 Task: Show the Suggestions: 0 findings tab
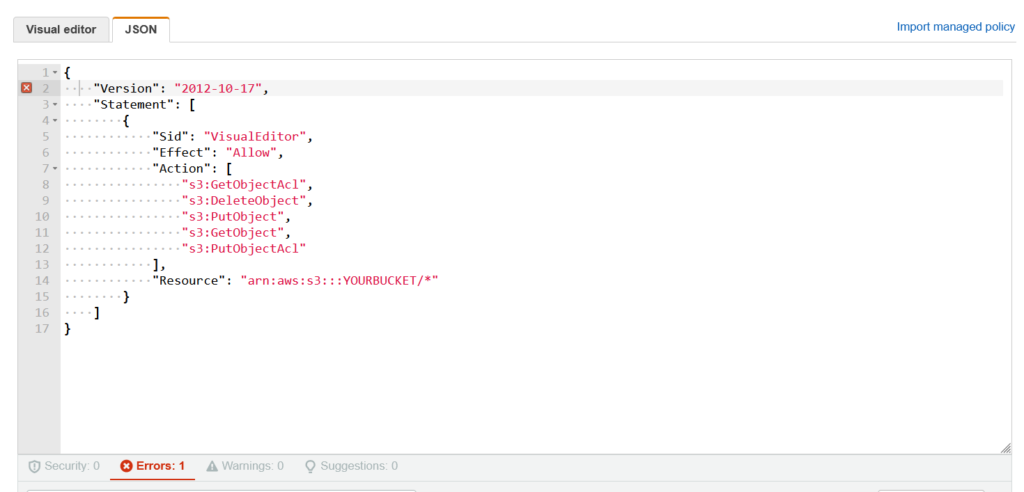(x=351, y=467)
